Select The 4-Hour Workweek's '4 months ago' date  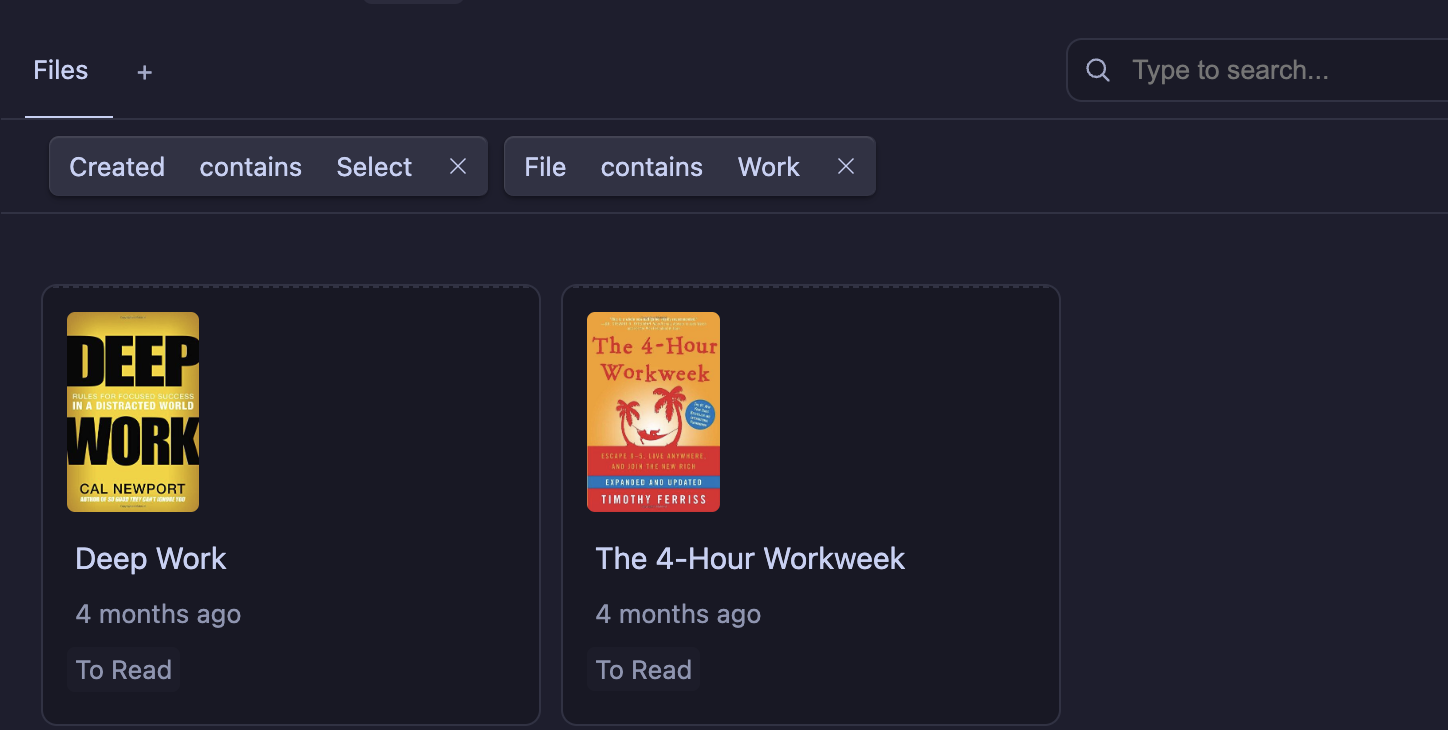678,614
